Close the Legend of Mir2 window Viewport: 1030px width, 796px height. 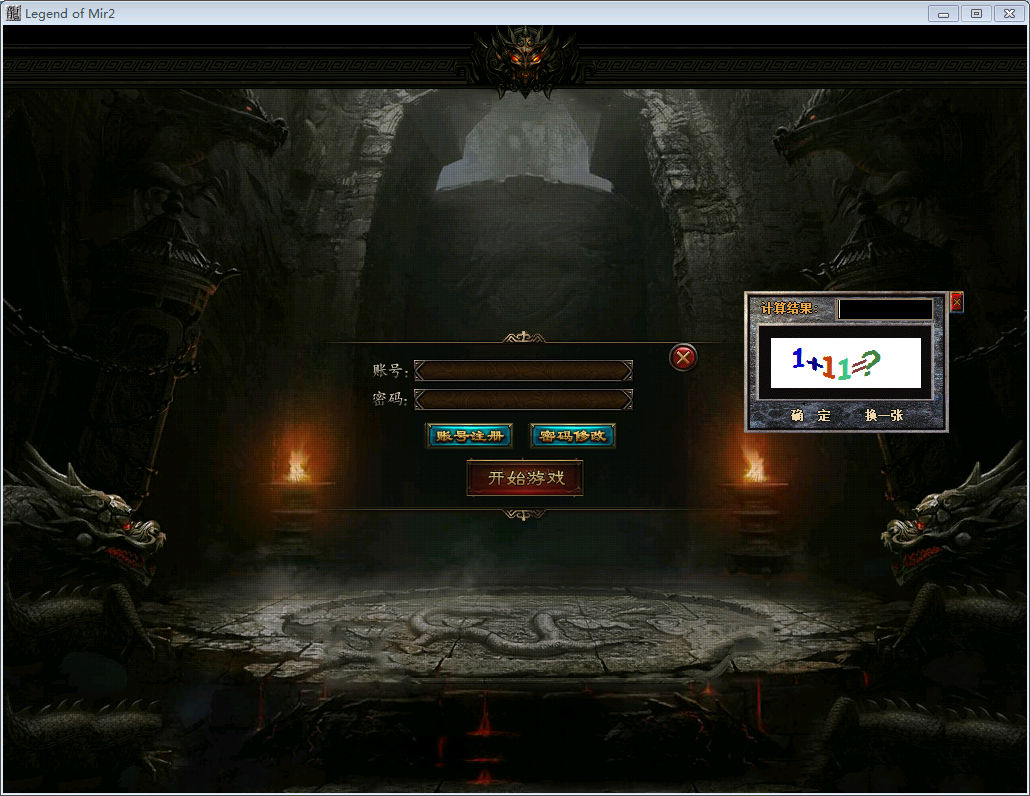point(1010,13)
